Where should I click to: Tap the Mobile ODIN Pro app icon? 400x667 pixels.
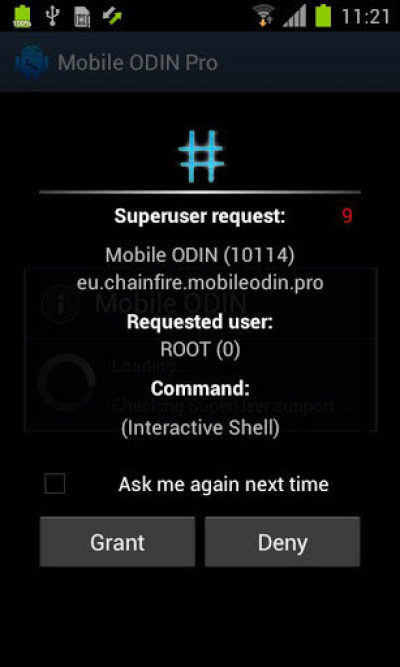(x=31, y=62)
